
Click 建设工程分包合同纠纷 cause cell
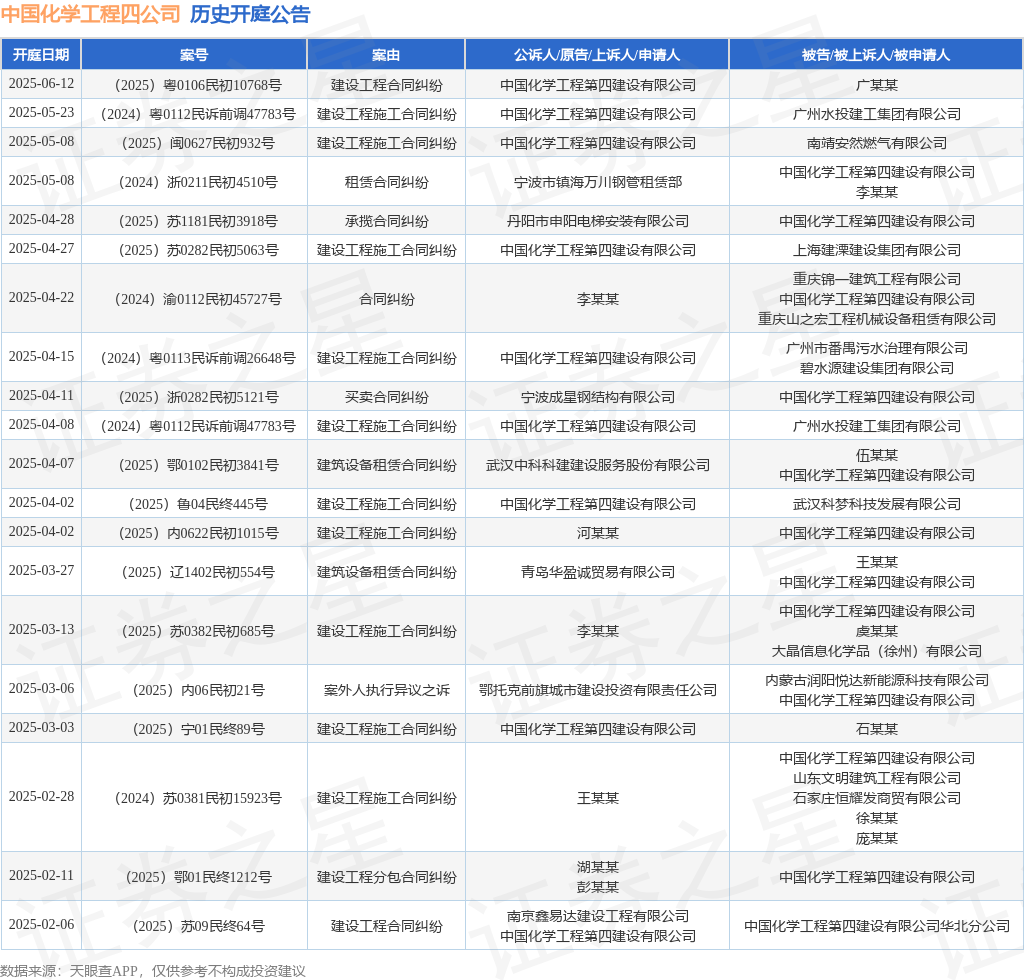(x=386, y=877)
